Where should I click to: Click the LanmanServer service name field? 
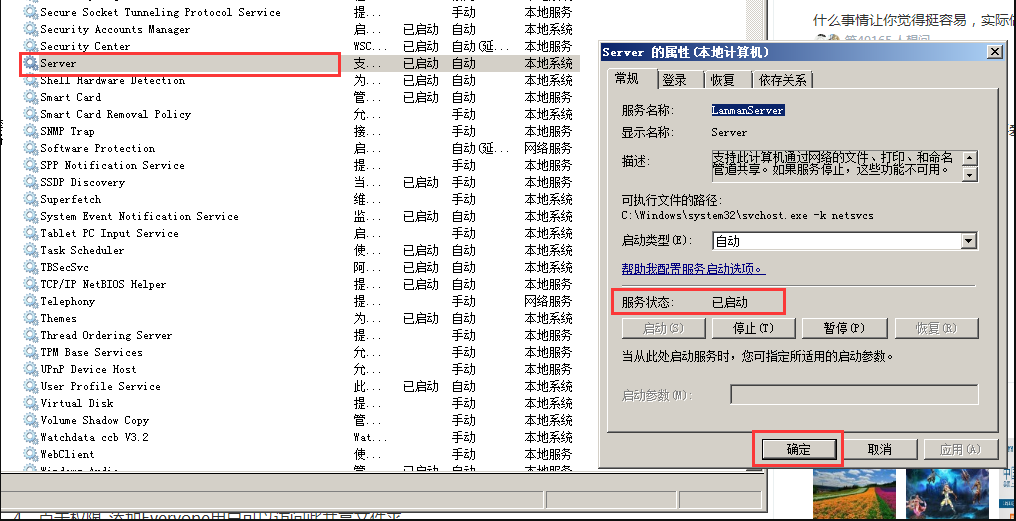point(748,111)
